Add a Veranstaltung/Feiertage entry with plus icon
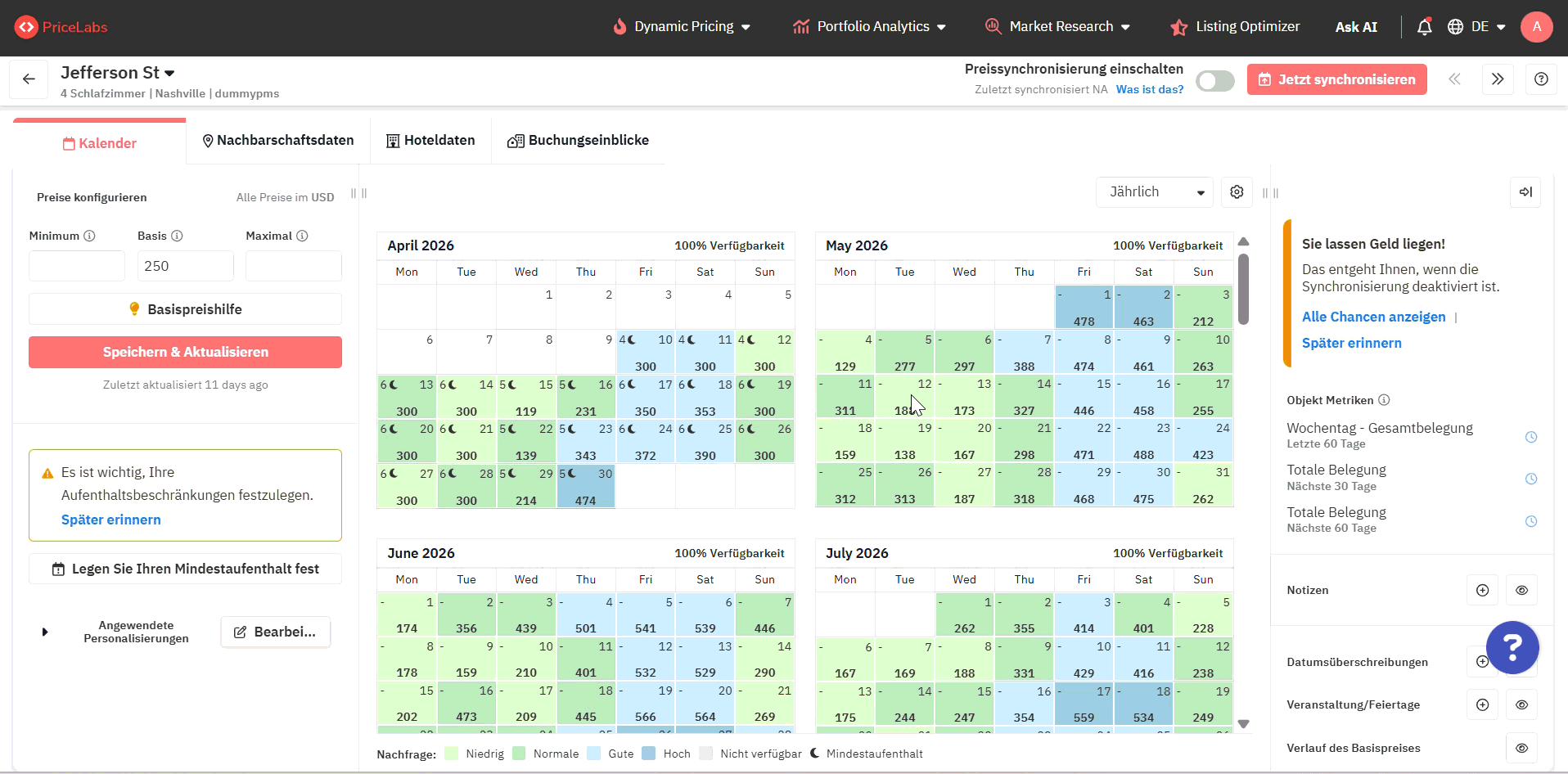Image resolution: width=1568 pixels, height=774 pixels. pos(1482,704)
